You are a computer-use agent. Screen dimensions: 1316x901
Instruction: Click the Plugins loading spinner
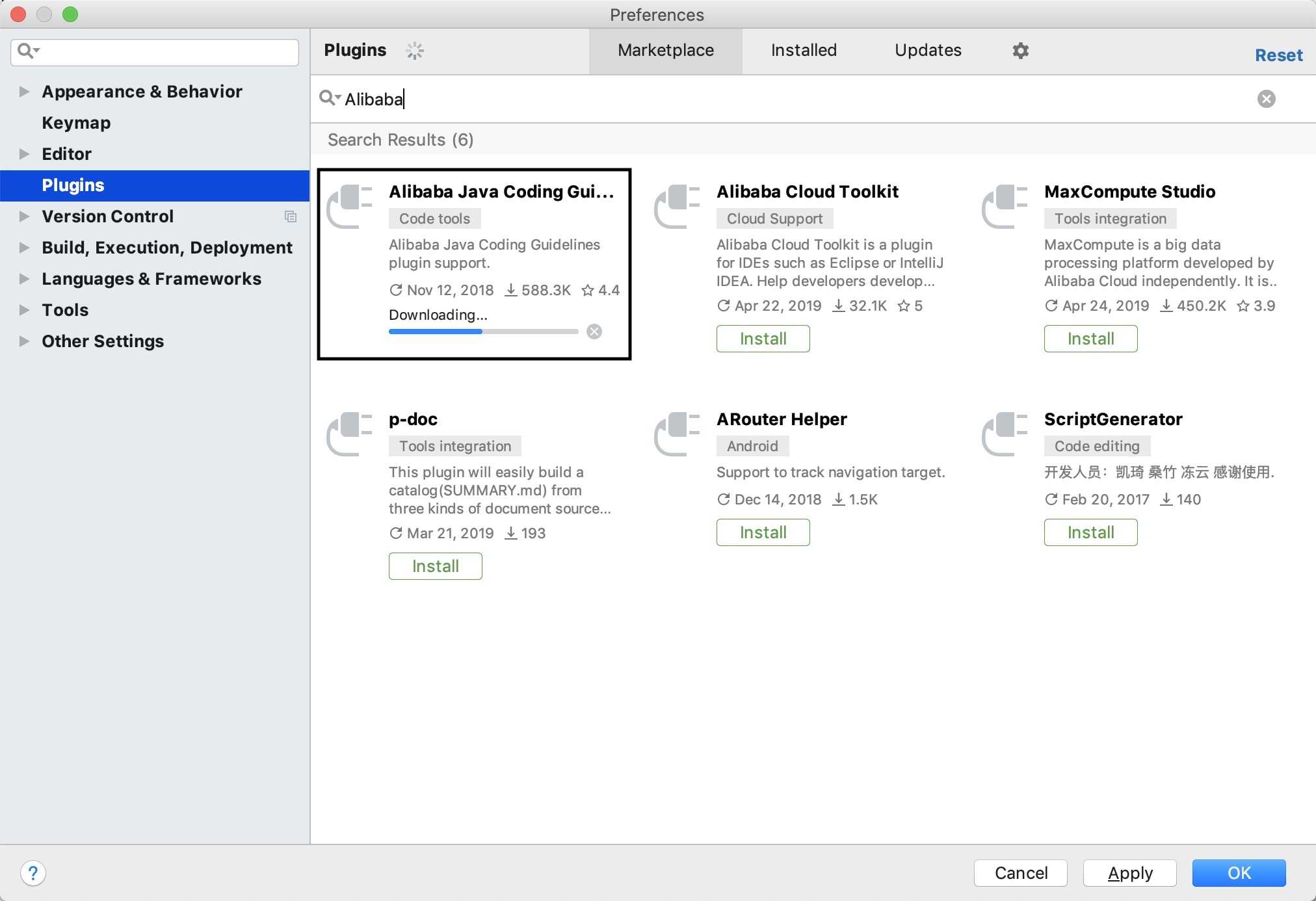point(415,50)
